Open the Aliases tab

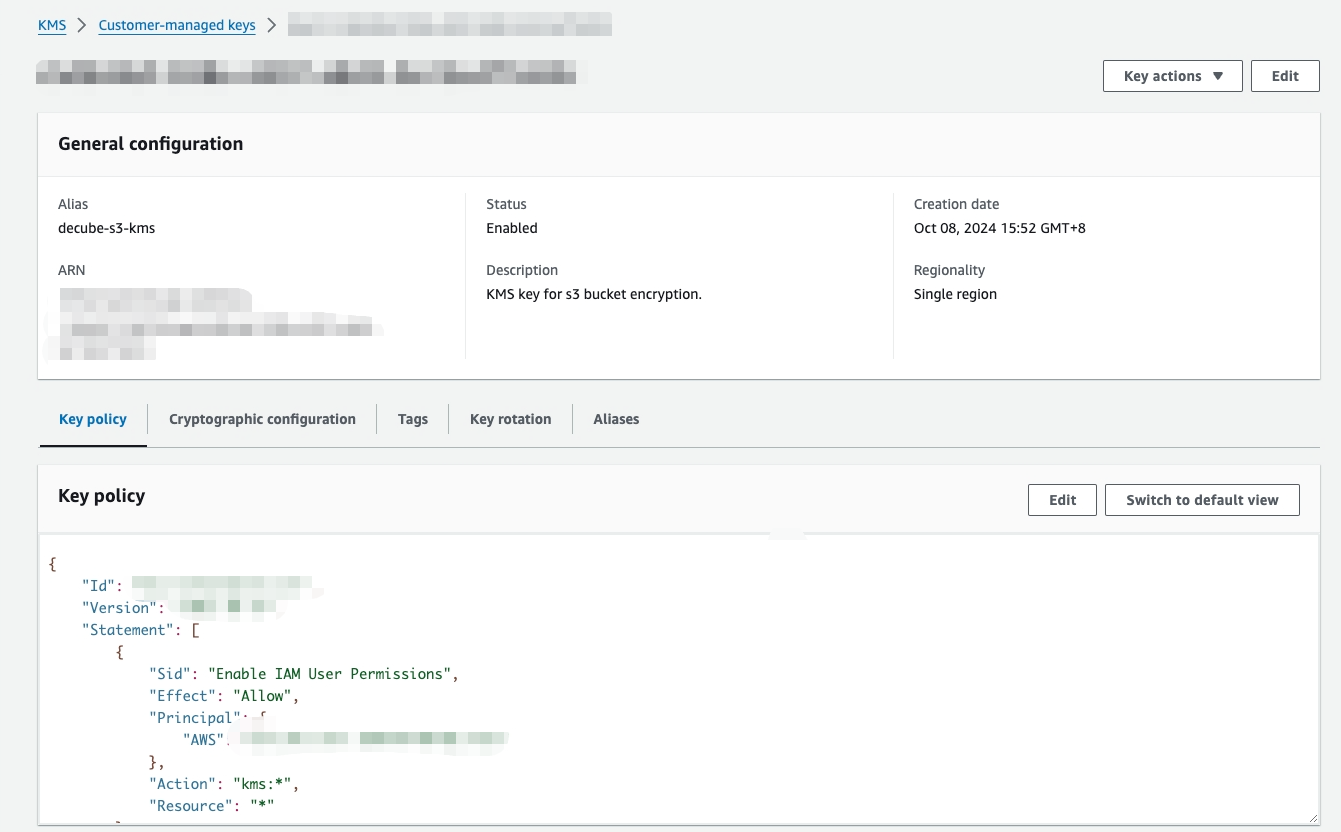(x=616, y=419)
